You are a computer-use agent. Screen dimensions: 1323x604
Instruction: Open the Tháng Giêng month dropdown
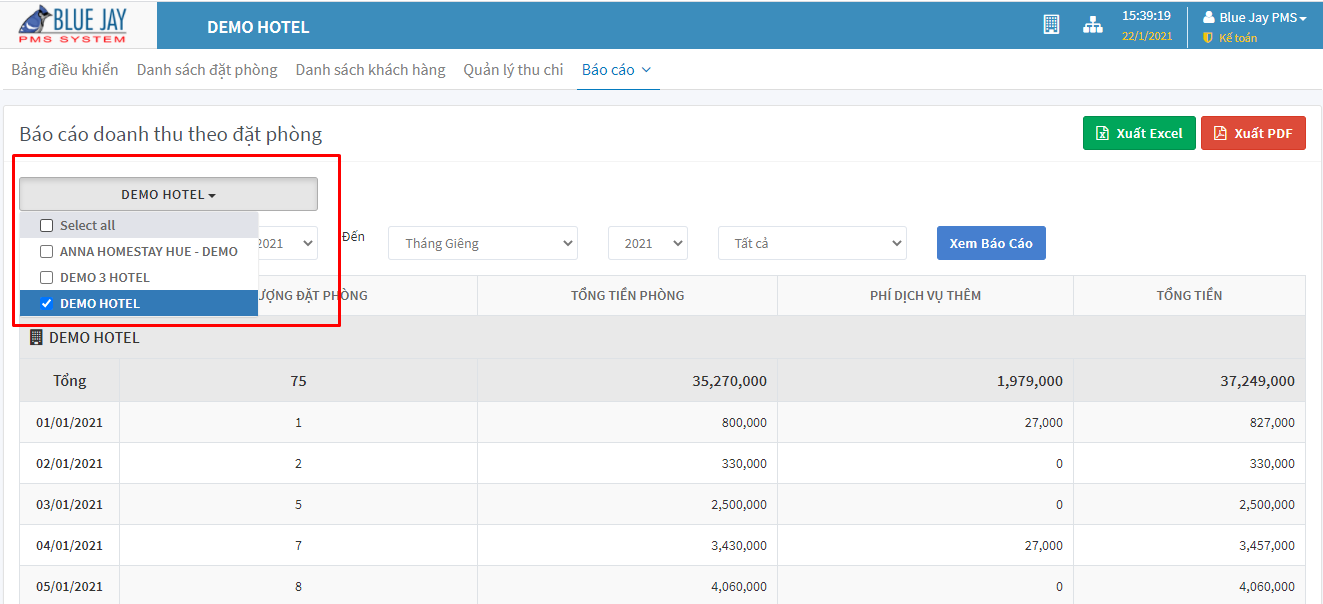click(x=483, y=243)
